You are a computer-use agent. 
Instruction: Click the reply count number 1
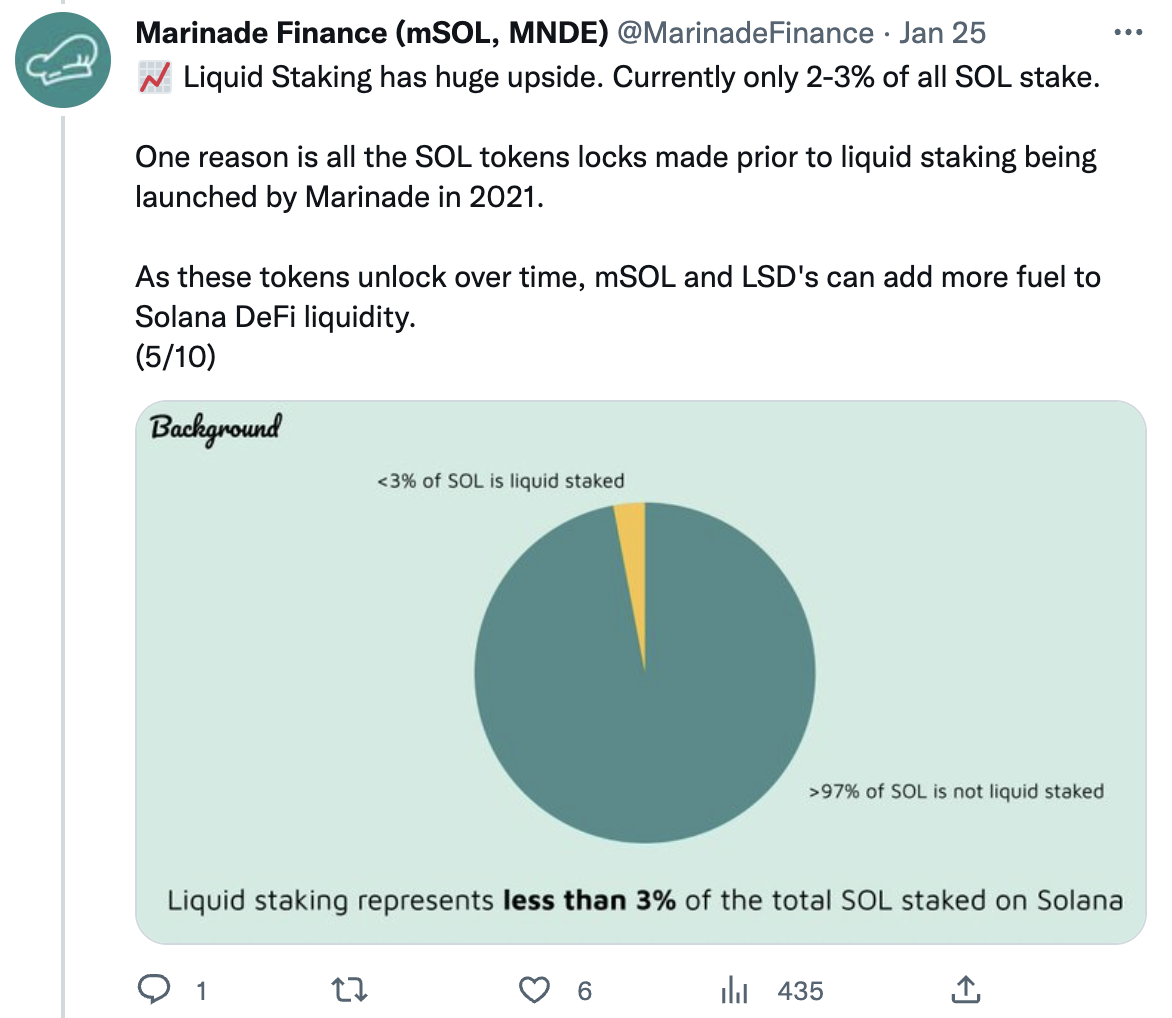(201, 991)
